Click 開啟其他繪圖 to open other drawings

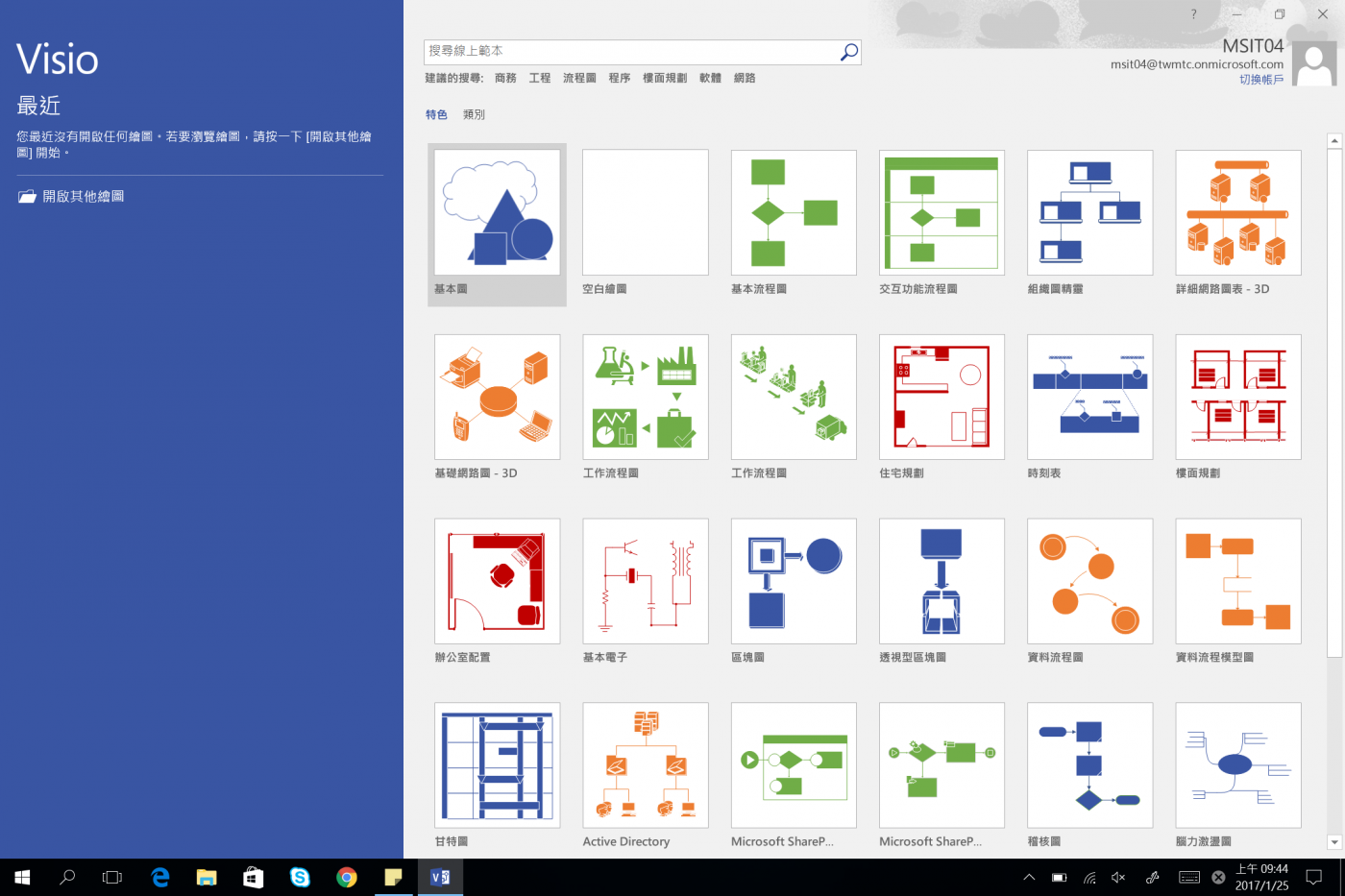tap(71, 196)
